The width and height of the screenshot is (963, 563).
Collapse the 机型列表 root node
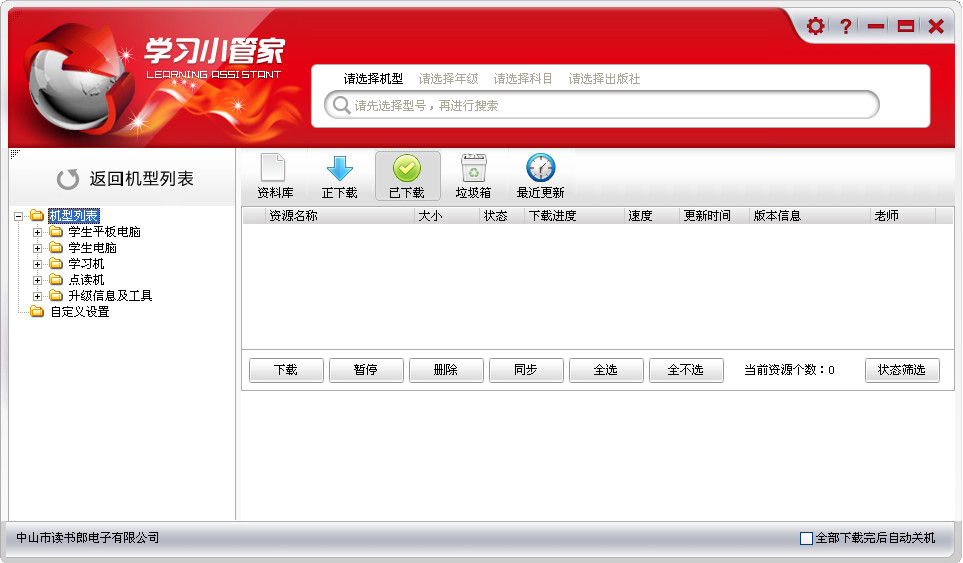20,216
